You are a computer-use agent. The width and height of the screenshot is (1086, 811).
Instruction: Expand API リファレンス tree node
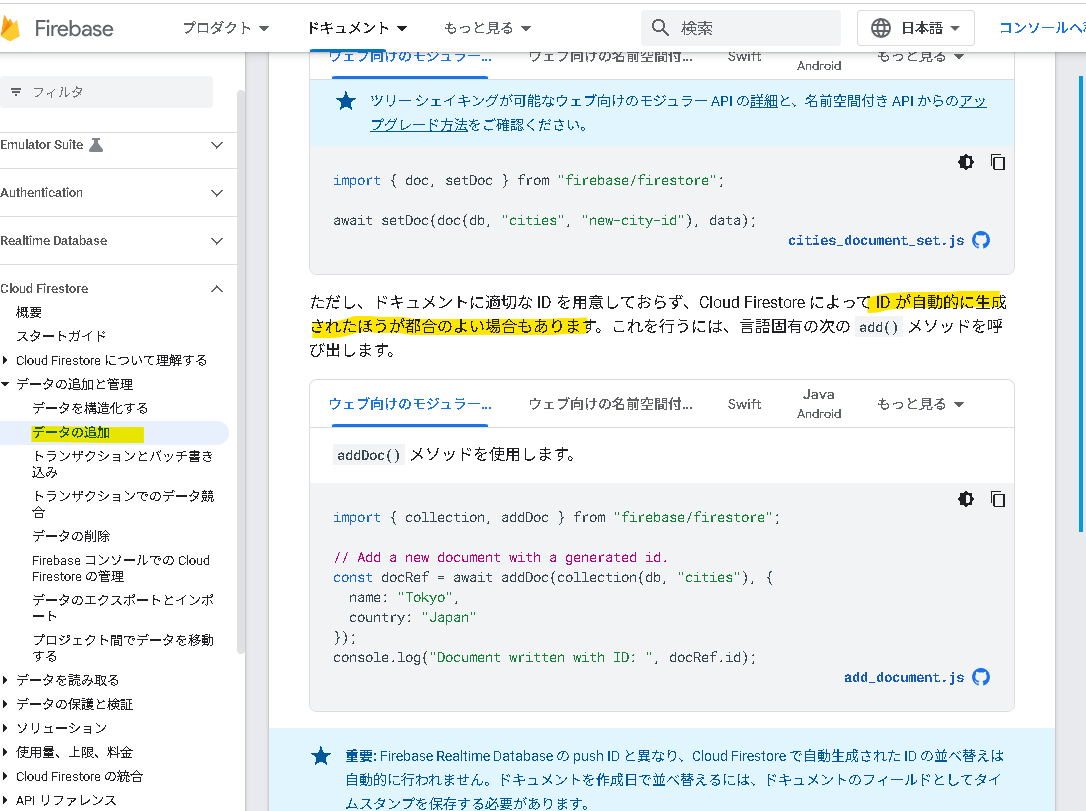pyautogui.click(x=6, y=800)
